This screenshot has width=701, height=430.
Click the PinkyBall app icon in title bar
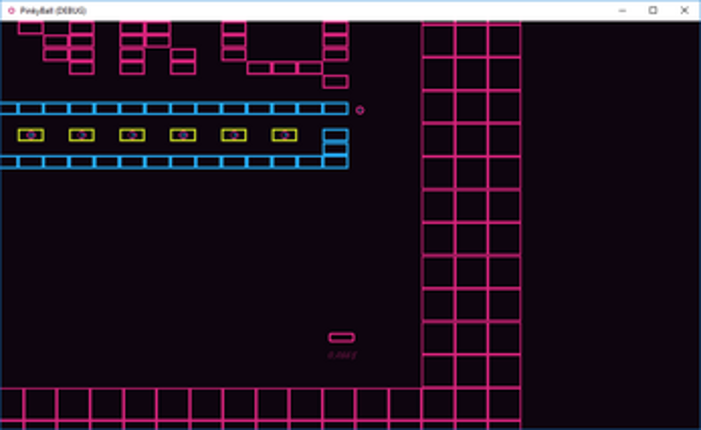pos(11,10)
